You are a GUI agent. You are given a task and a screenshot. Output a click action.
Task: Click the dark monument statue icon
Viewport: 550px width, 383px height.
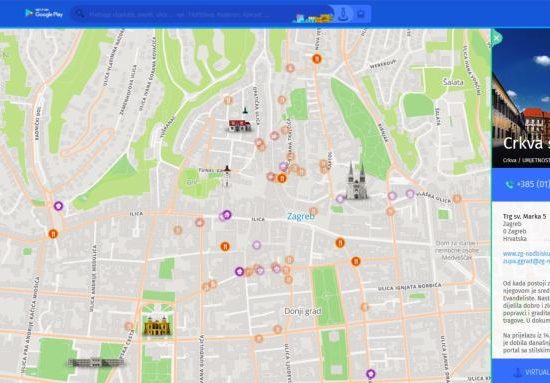245,110
